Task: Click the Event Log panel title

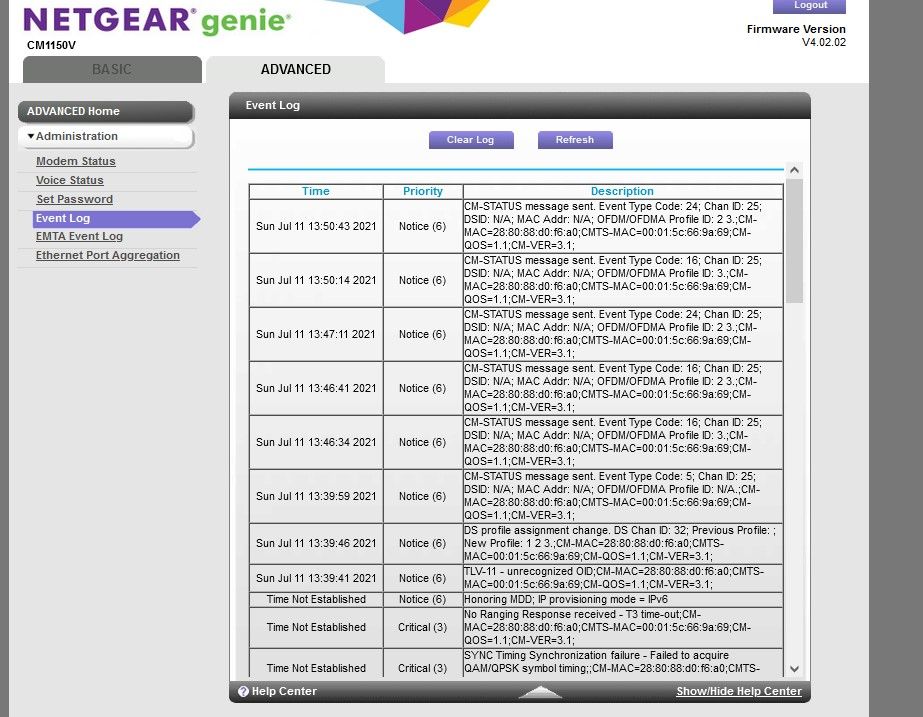Action: tap(273, 105)
